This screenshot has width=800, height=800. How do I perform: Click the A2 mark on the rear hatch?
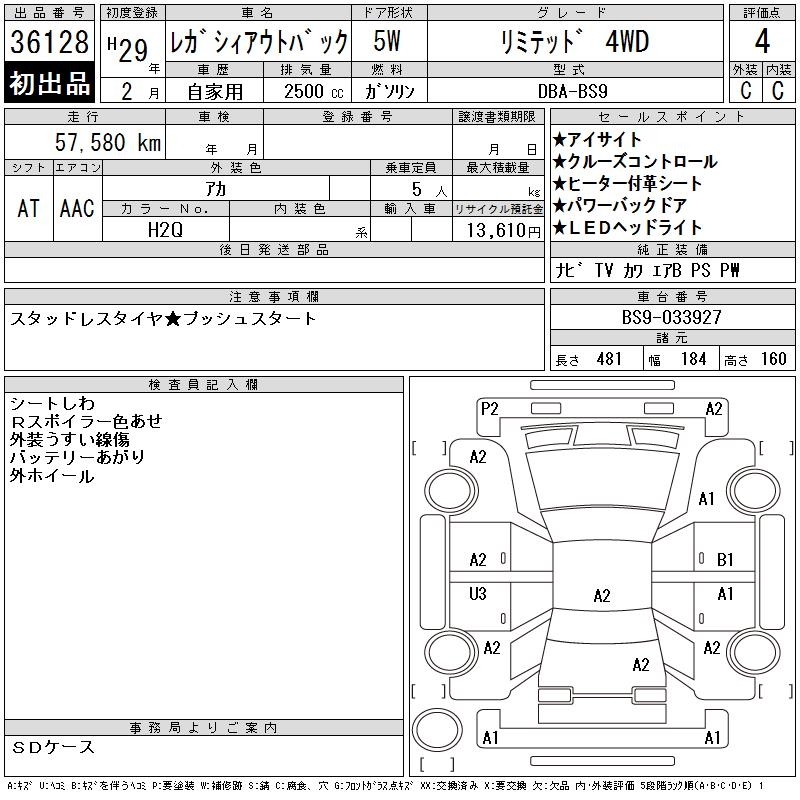tap(641, 665)
